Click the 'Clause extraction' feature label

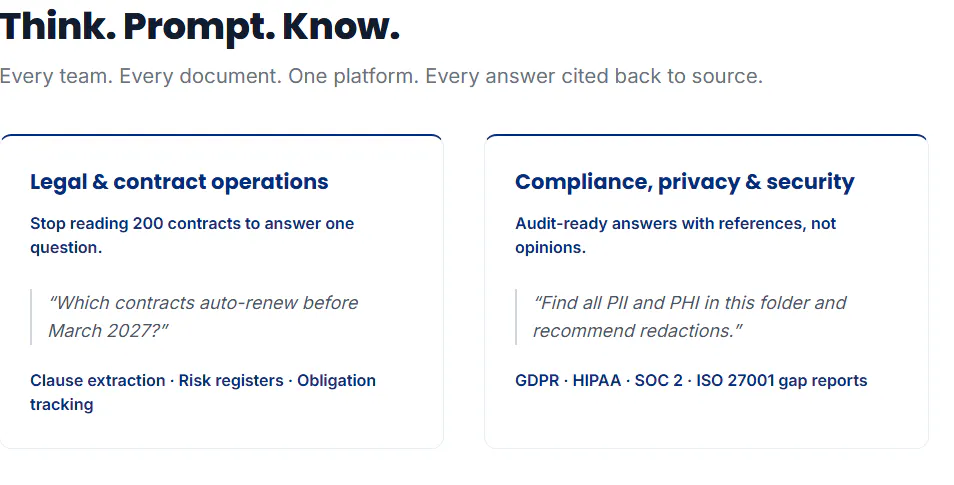point(98,380)
